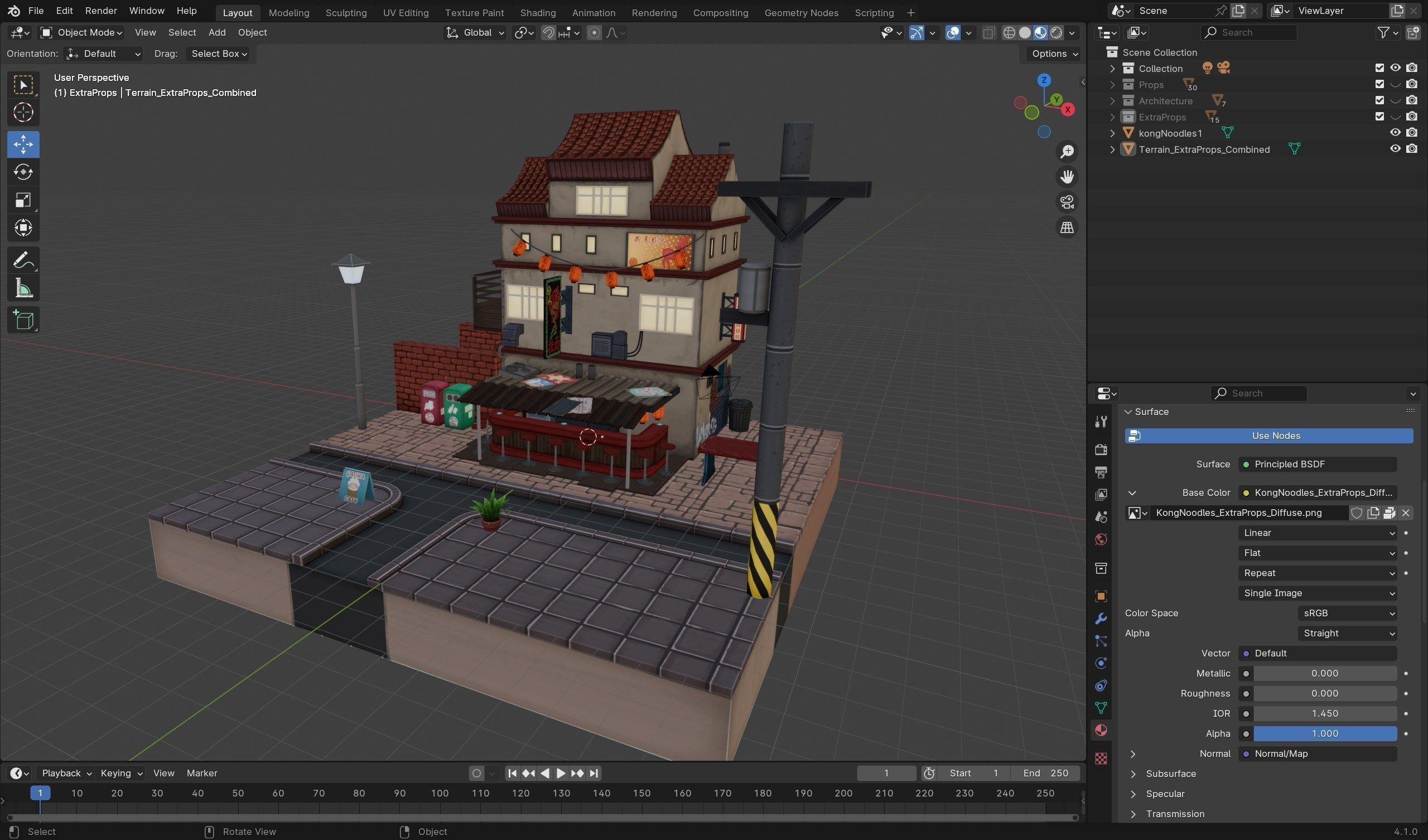Select the Rotate tool in the toolbar
1428x840 pixels.
[23, 172]
